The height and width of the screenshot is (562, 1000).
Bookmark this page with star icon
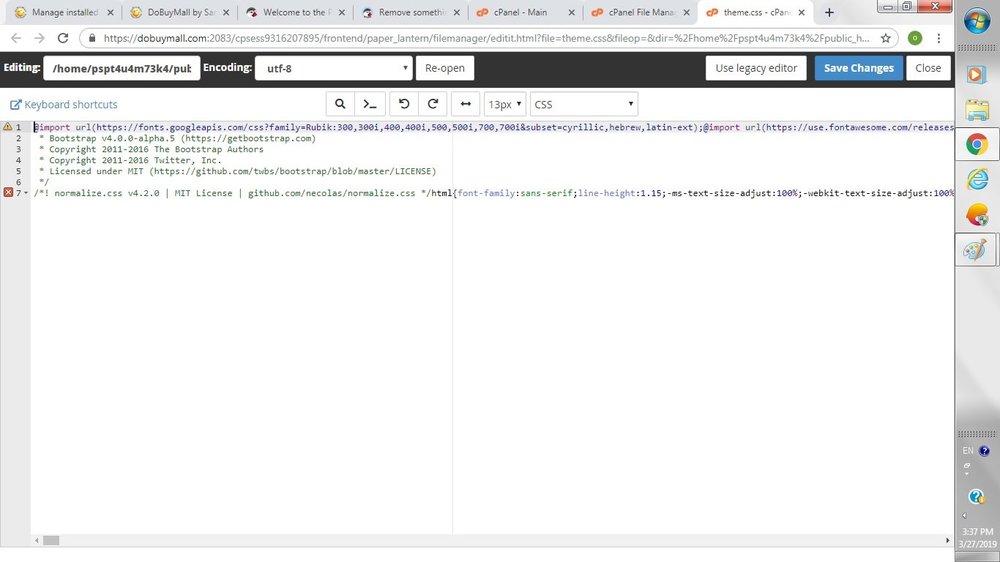[x=885, y=38]
